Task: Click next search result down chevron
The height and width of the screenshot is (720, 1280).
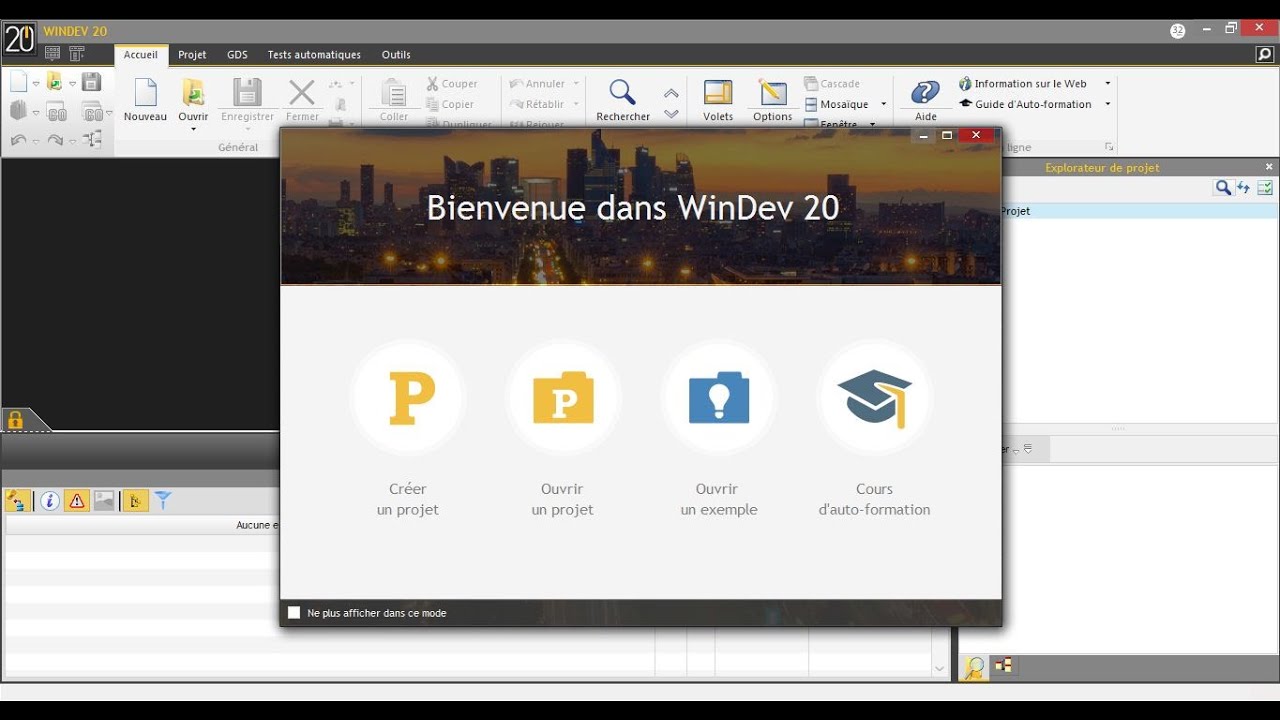Action: click(671, 114)
